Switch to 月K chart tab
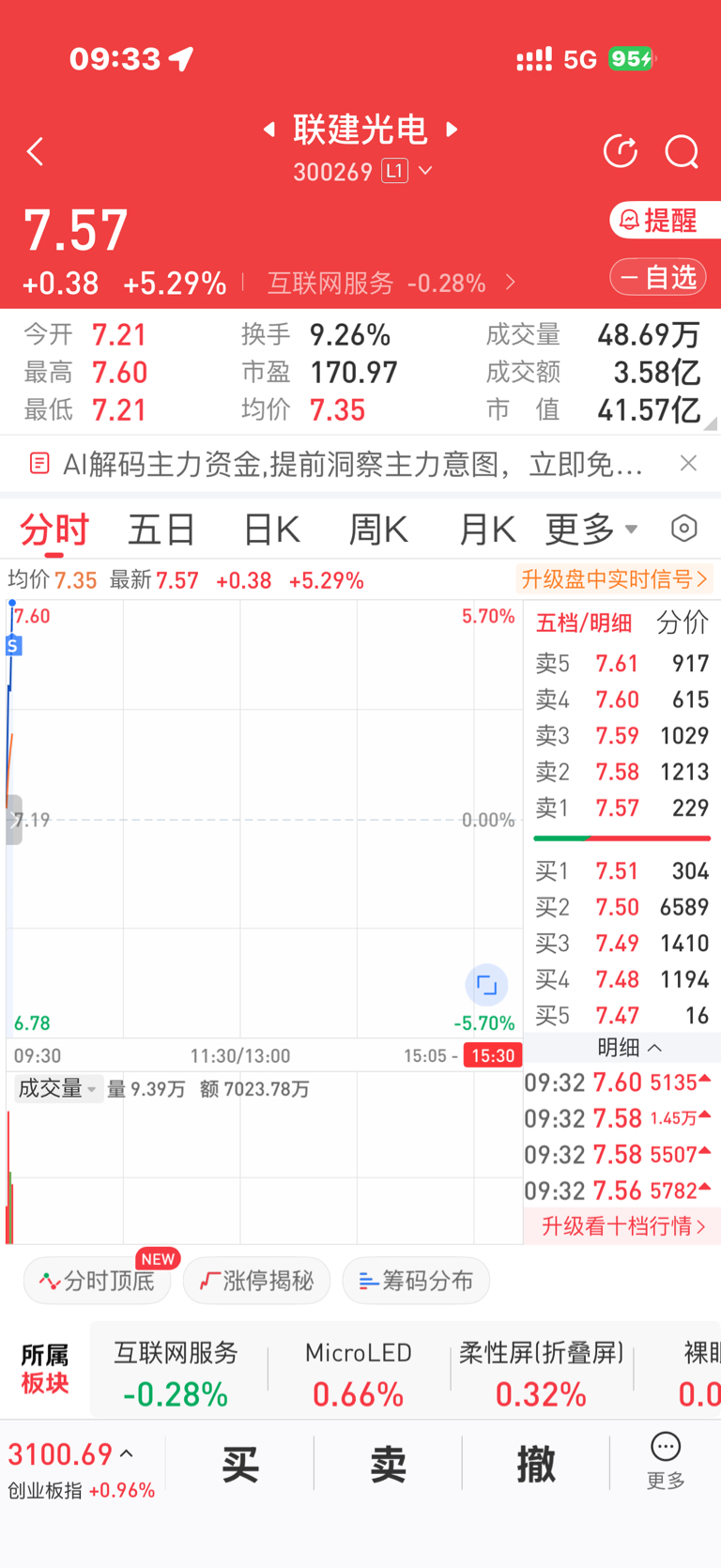The image size is (721, 1568). tap(486, 530)
